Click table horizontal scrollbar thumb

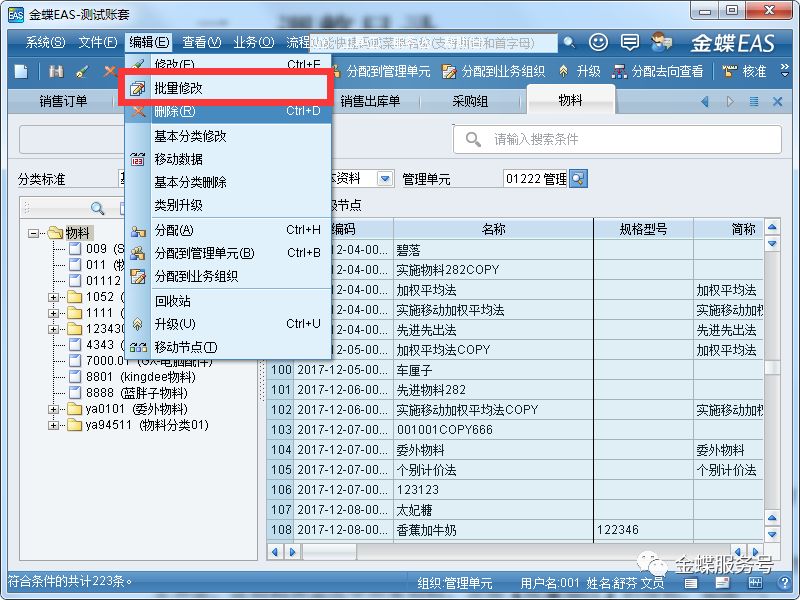[x=330, y=552]
